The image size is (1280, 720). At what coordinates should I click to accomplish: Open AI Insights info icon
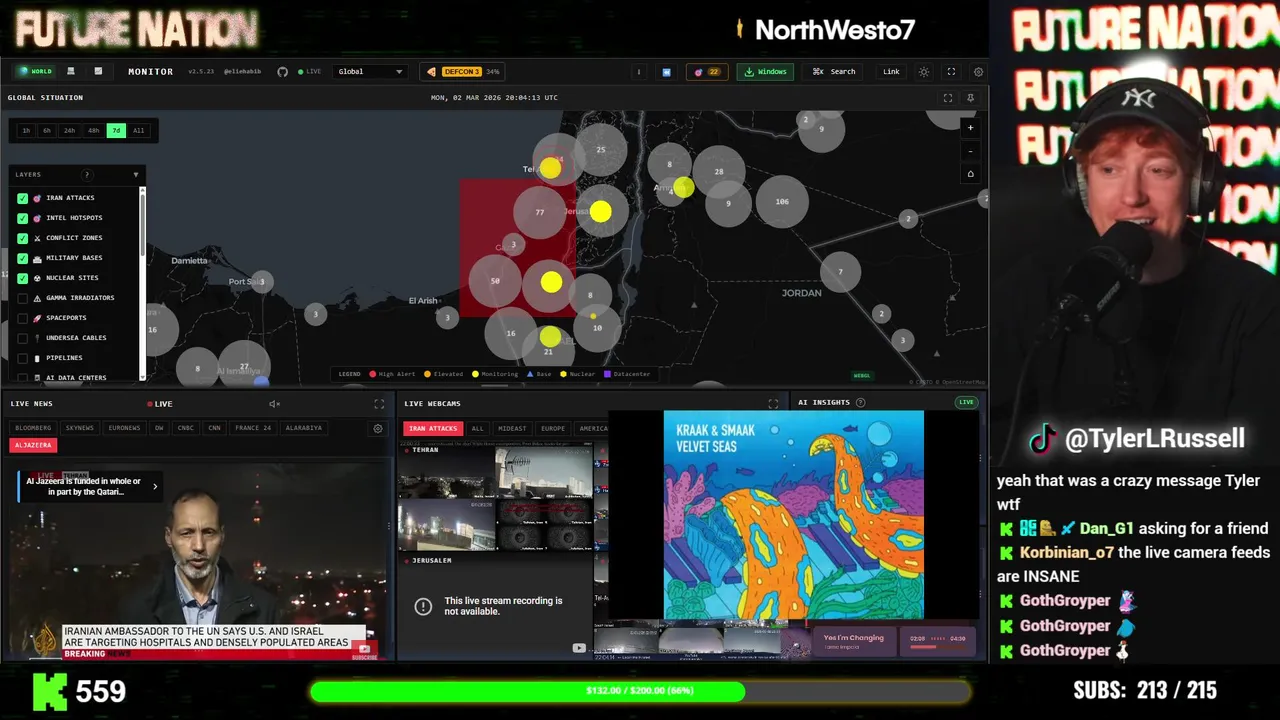point(861,403)
